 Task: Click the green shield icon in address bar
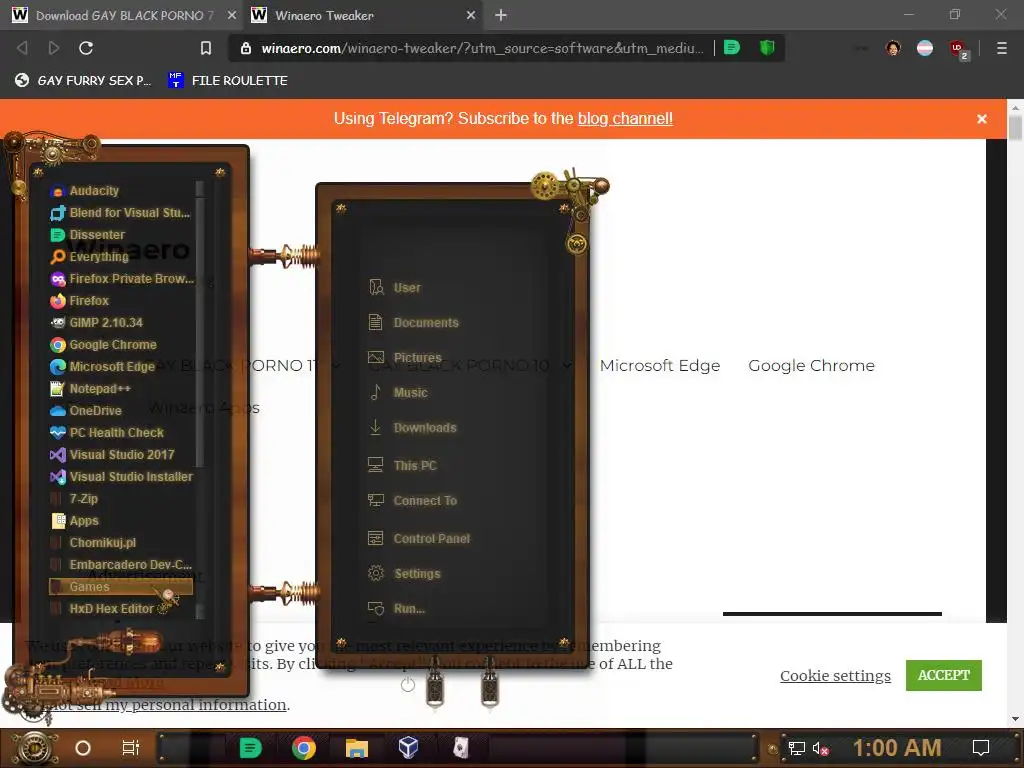(767, 48)
